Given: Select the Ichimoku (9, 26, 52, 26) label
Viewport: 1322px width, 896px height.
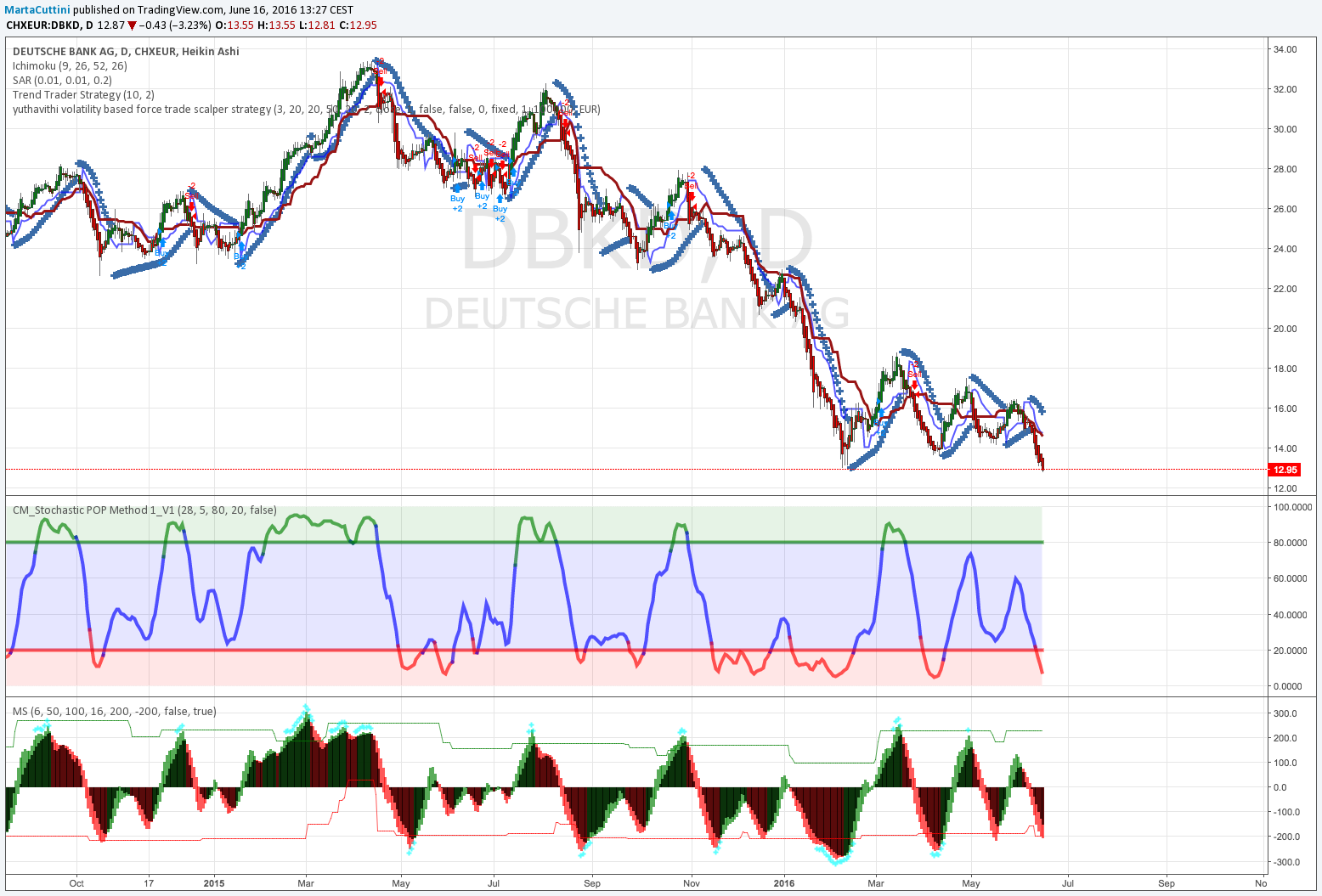Looking at the screenshot, I should pyautogui.click(x=70, y=65).
